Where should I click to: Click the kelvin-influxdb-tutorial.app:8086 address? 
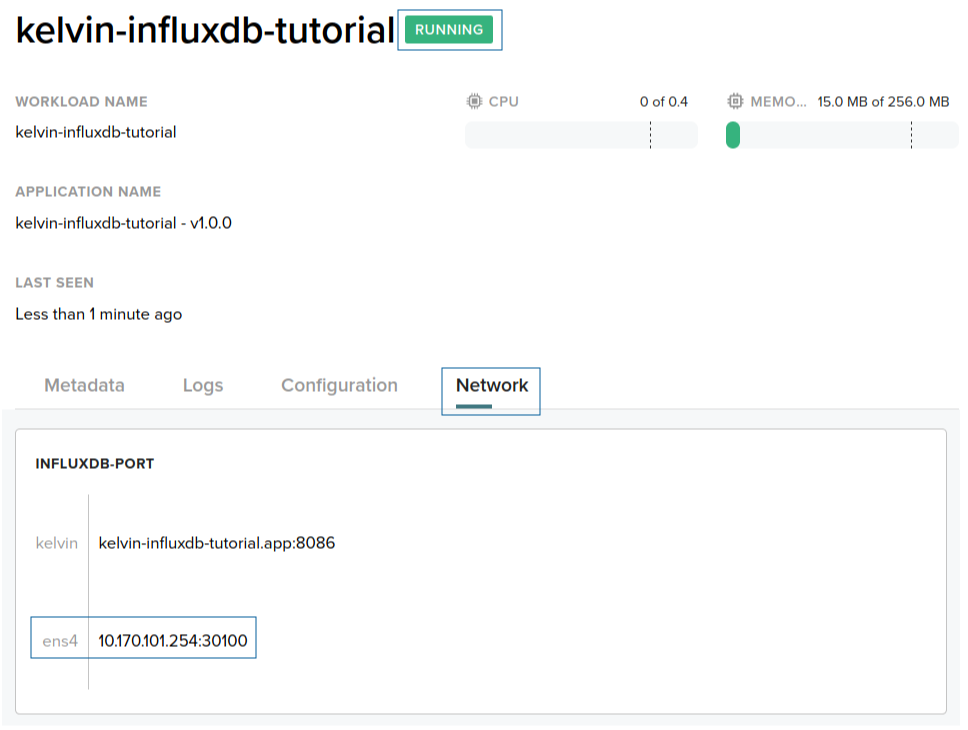pyautogui.click(x=217, y=543)
